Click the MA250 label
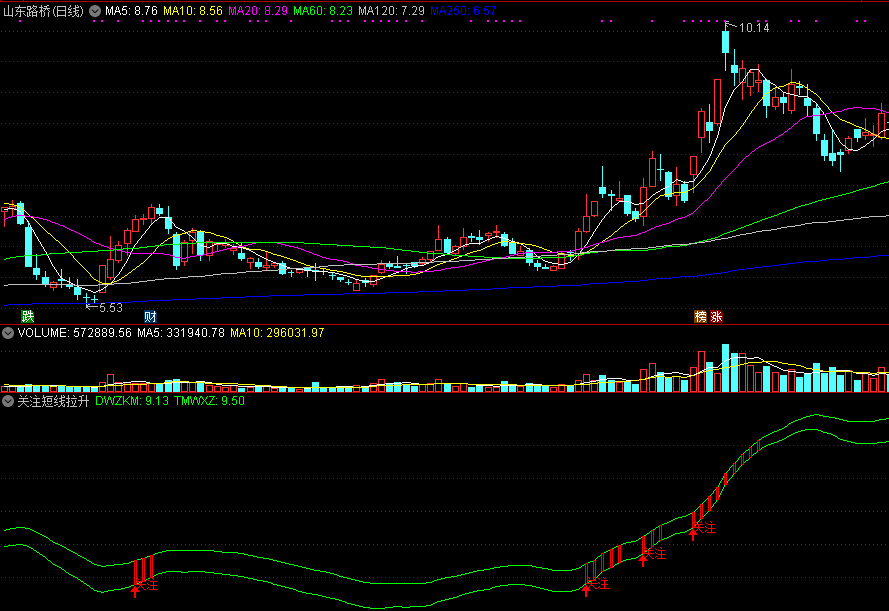This screenshot has width=889, height=611. (463, 11)
